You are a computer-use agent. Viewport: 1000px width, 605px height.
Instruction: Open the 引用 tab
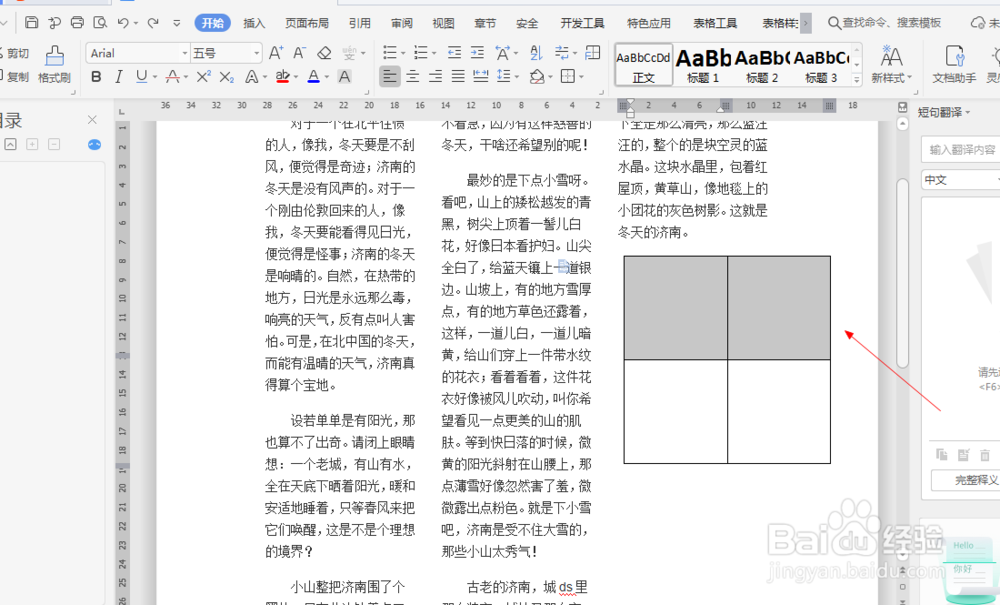[x=360, y=24]
